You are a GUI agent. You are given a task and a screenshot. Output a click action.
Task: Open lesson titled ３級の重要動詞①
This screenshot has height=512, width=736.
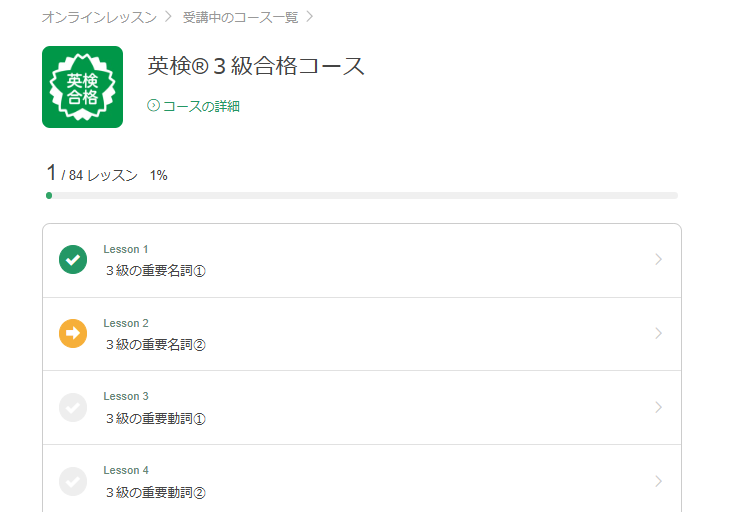(x=155, y=419)
